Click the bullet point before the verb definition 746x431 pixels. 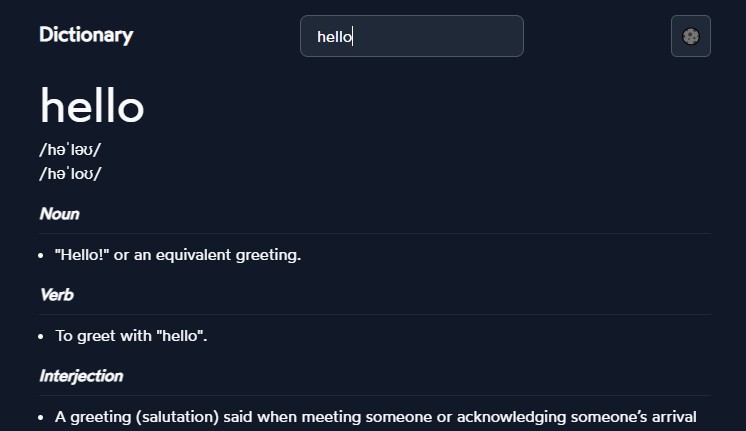[x=43, y=337]
